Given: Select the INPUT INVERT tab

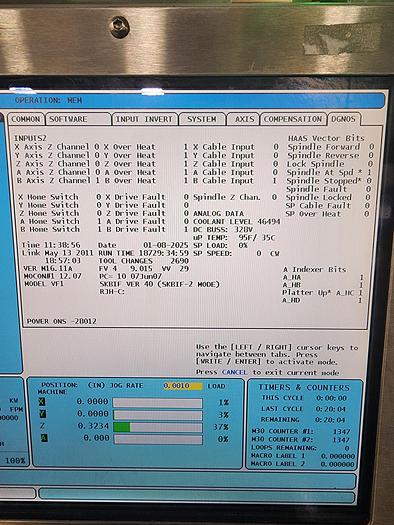Looking at the screenshot, I should (x=144, y=119).
